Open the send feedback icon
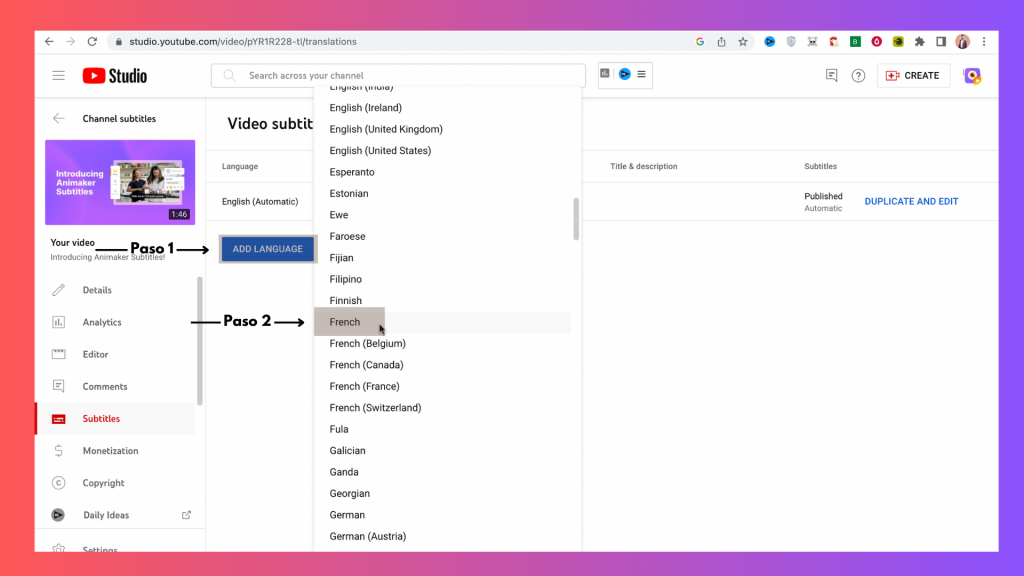 coord(831,76)
